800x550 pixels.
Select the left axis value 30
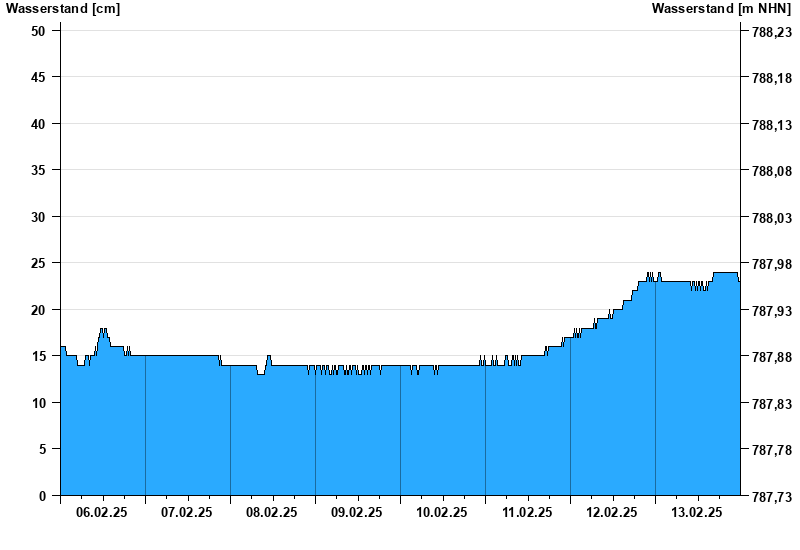[38, 217]
